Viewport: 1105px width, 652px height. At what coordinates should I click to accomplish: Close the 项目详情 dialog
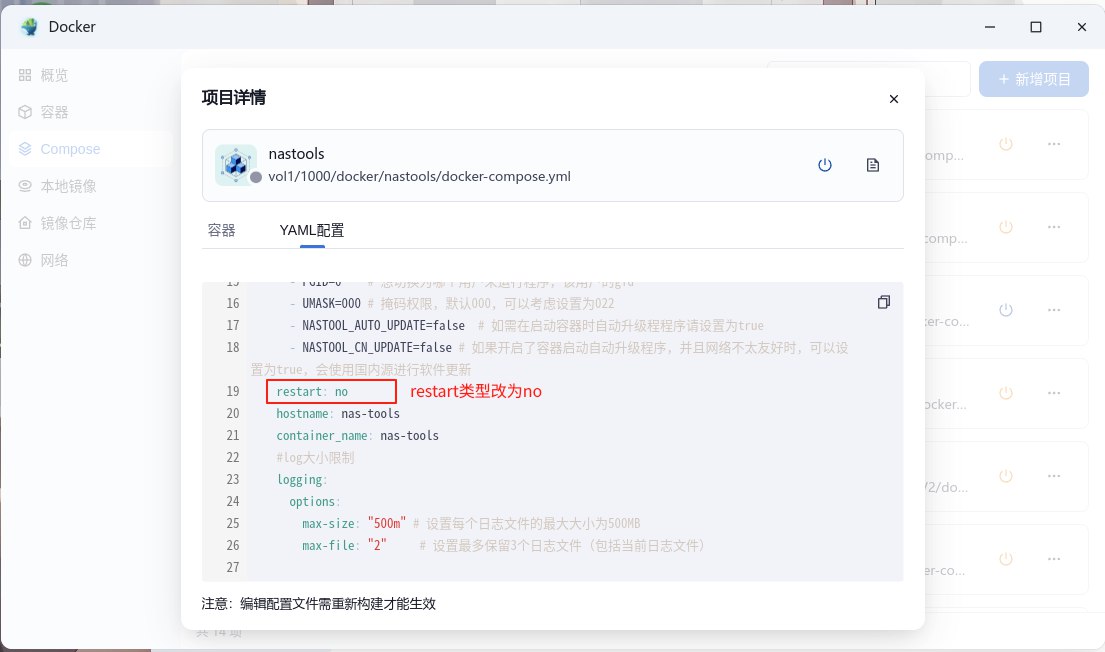pyautogui.click(x=894, y=99)
